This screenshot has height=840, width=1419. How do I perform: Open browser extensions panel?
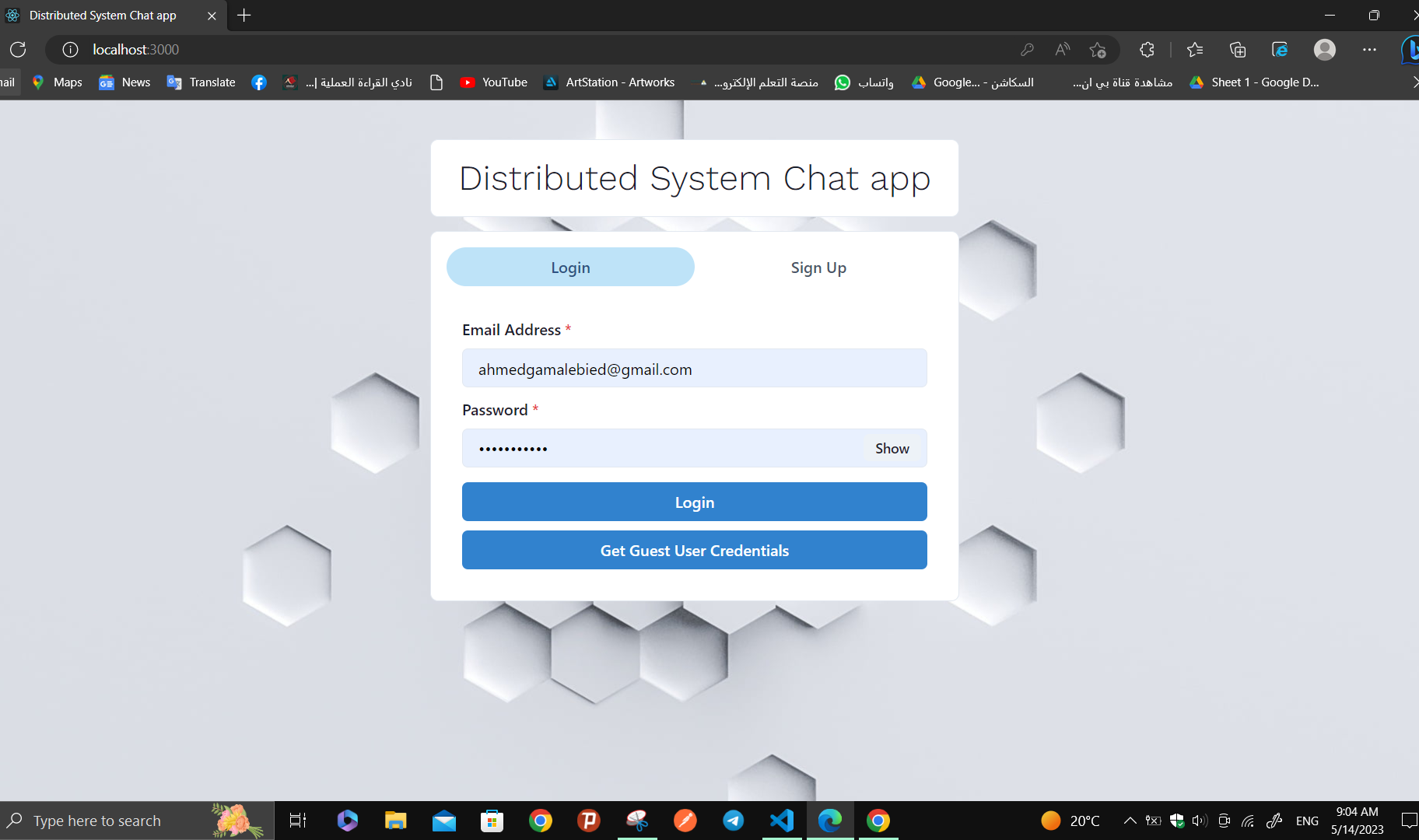1145,49
